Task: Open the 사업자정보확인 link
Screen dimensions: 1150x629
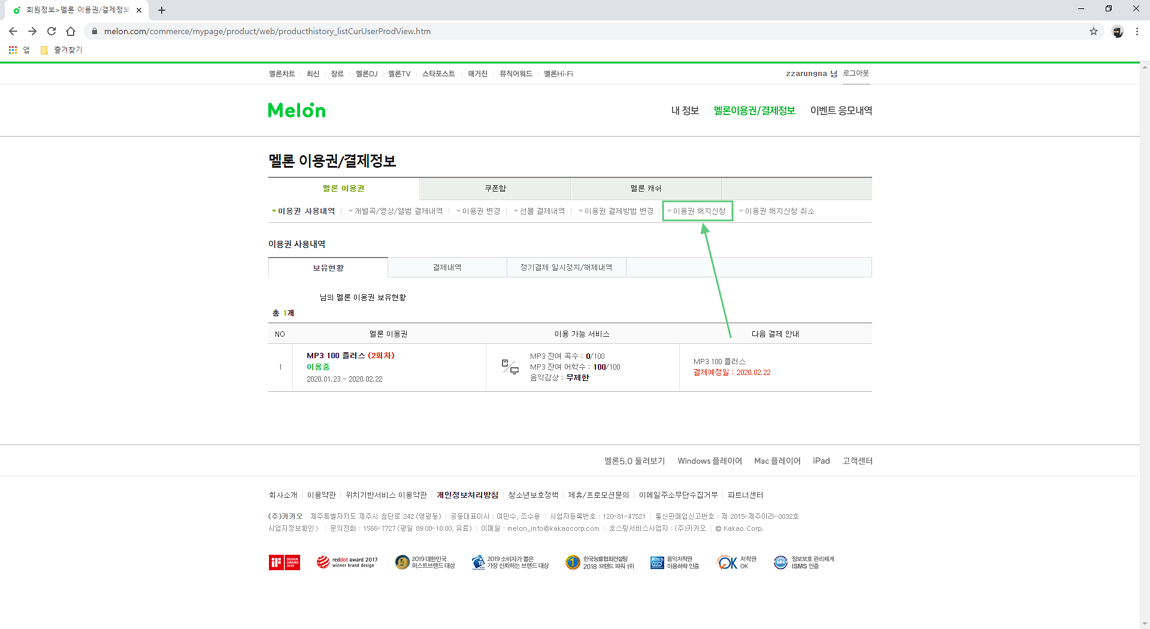Action: click(293, 529)
